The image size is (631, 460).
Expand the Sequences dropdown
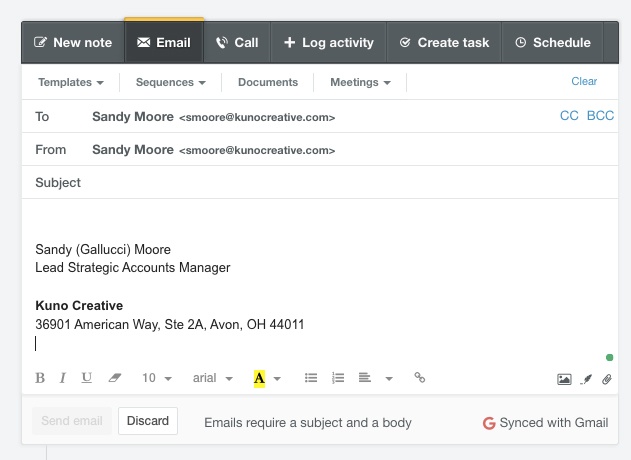click(170, 82)
